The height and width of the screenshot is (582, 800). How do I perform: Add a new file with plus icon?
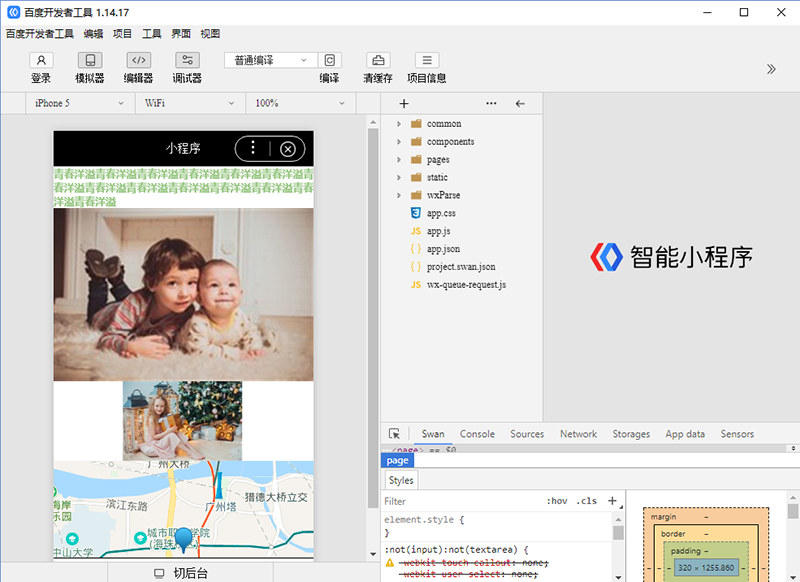tap(404, 103)
